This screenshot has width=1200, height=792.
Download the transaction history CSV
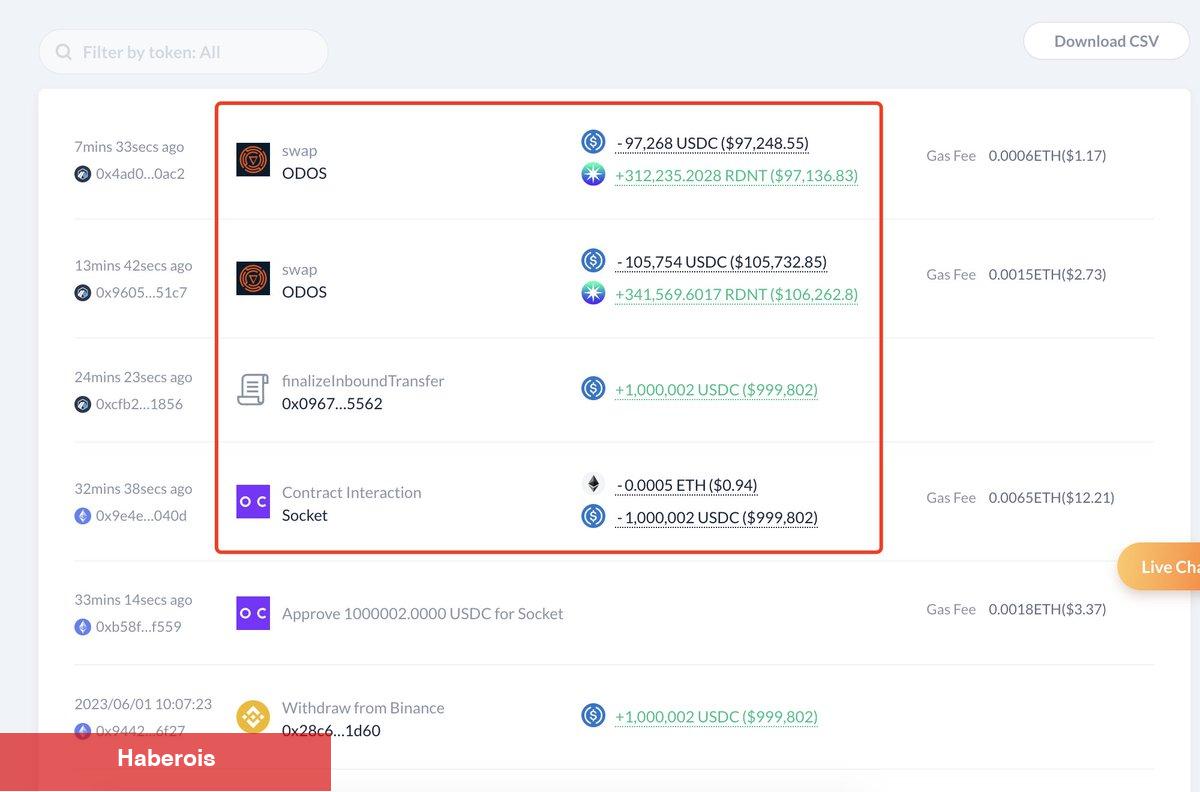[x=1106, y=41]
